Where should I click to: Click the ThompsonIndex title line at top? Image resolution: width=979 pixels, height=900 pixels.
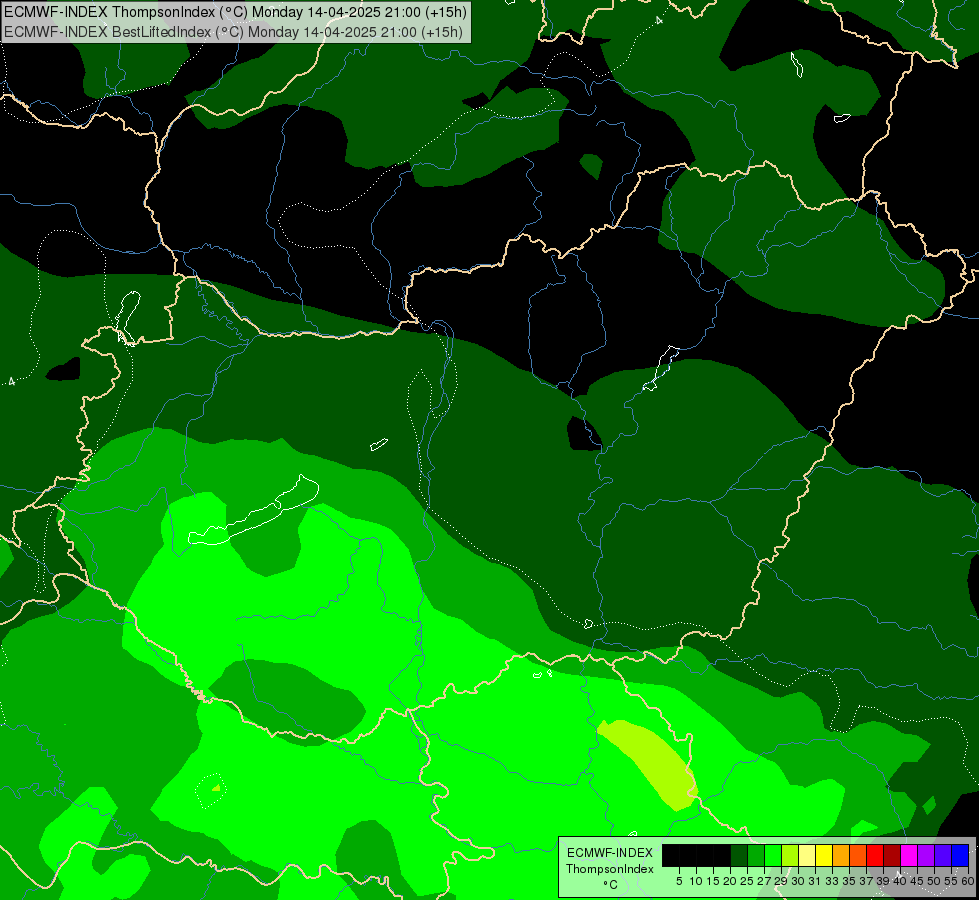pos(235,12)
